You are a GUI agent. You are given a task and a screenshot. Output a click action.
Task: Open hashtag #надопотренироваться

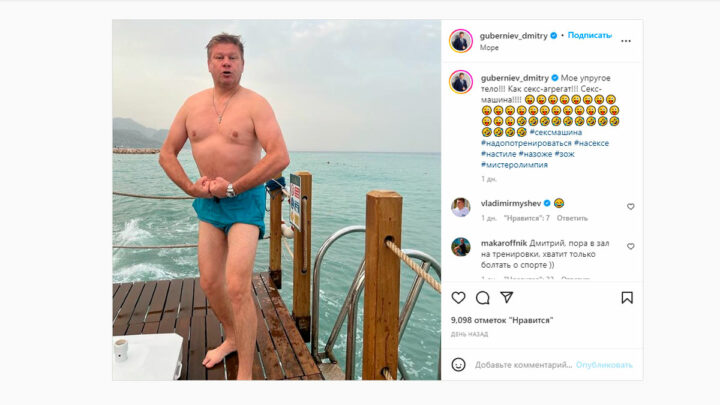526,143
